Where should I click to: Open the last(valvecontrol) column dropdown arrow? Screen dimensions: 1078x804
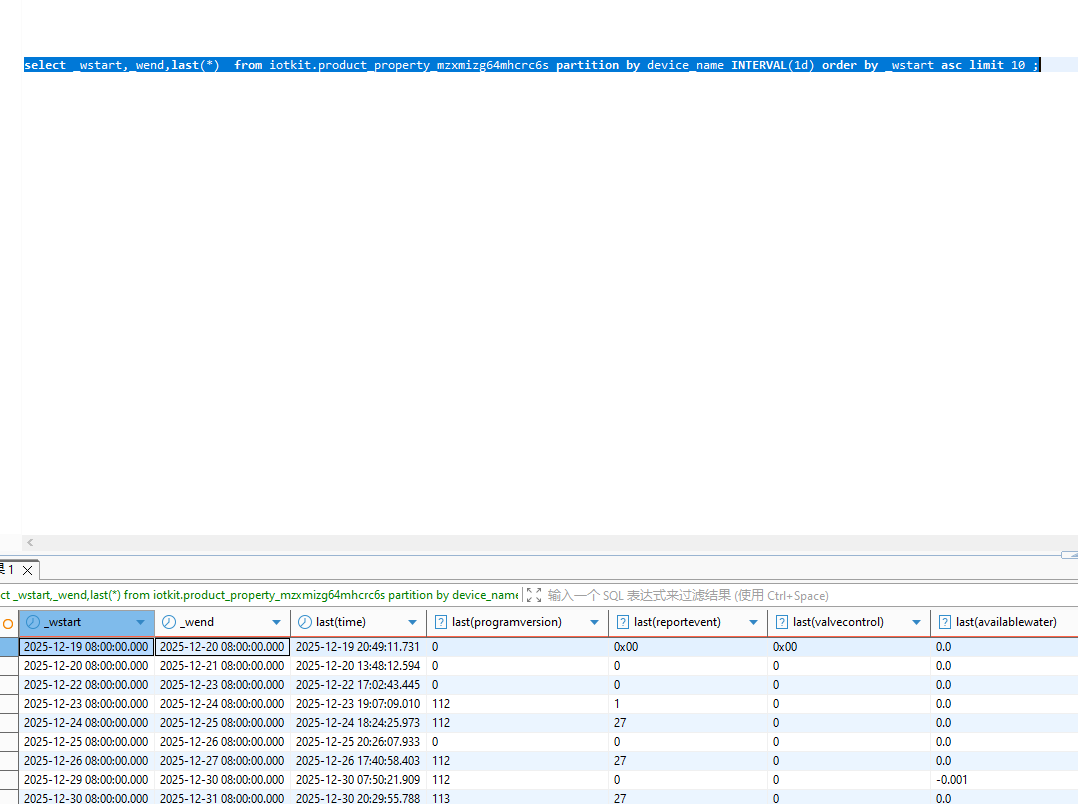tap(916, 622)
